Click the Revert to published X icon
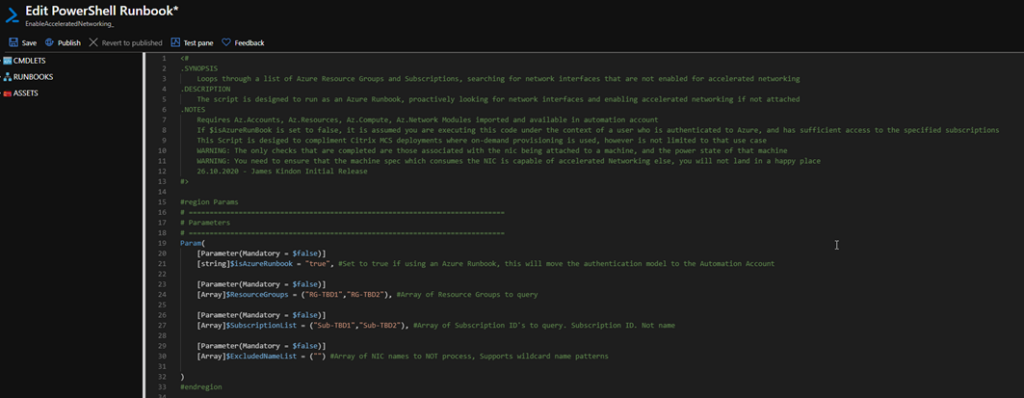The image size is (1024, 398). [x=93, y=42]
